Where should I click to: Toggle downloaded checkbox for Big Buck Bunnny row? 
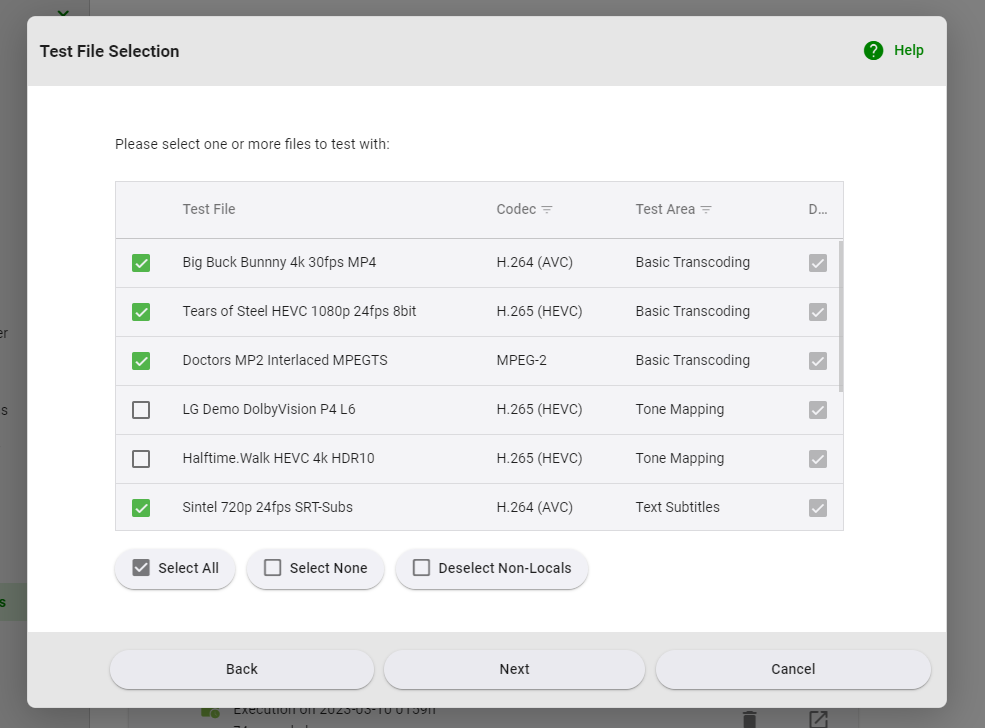(x=817, y=263)
